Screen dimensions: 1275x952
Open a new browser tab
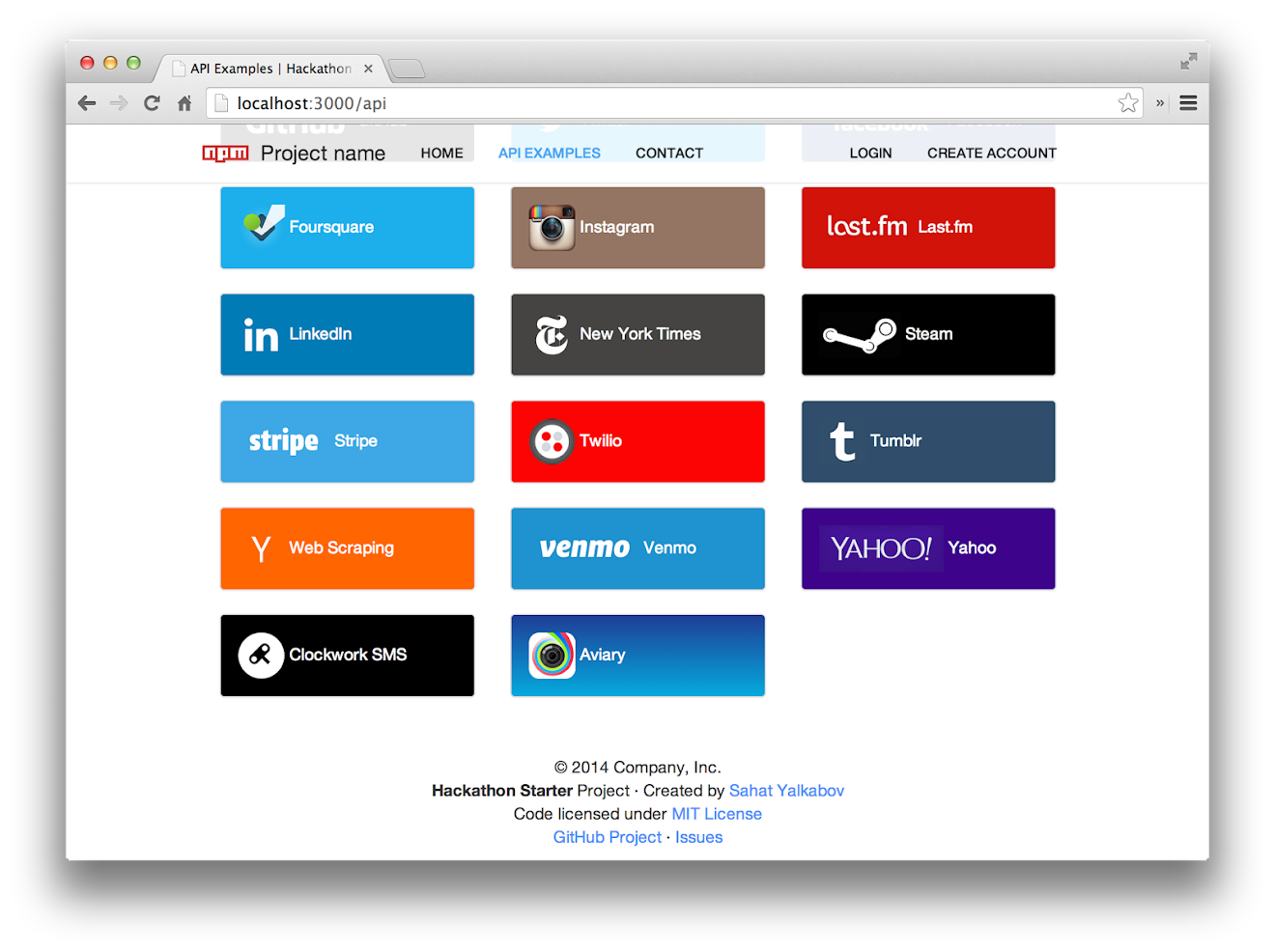click(407, 69)
